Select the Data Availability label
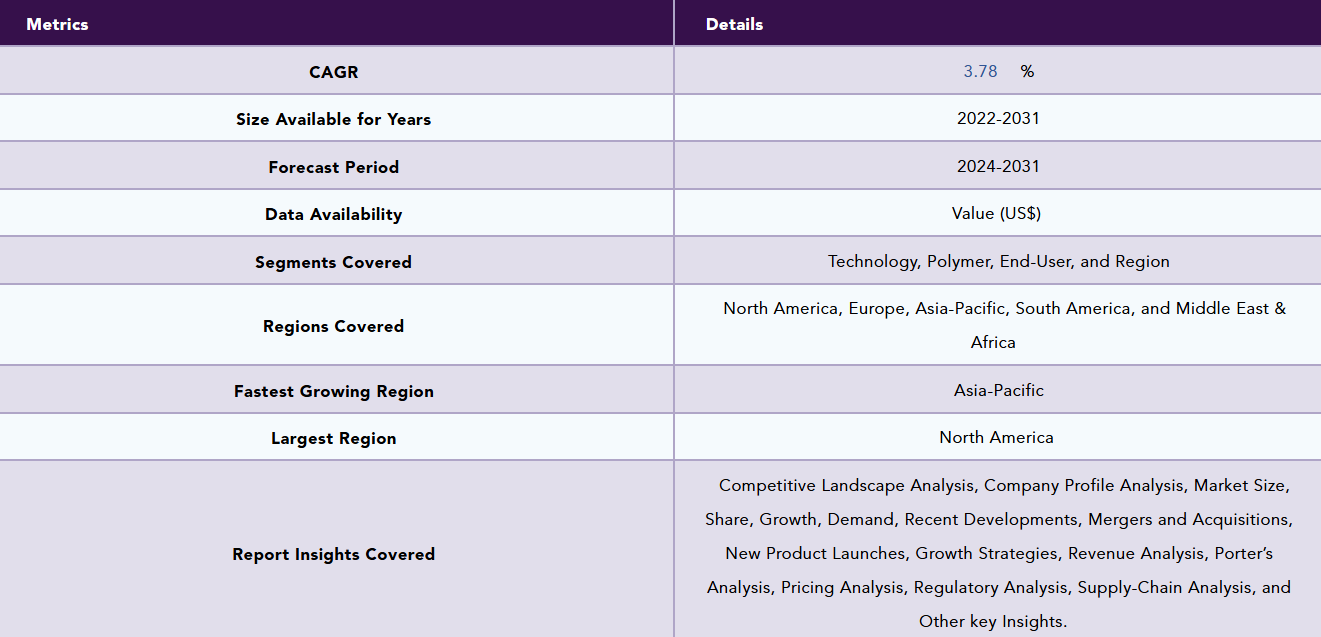 coord(334,214)
